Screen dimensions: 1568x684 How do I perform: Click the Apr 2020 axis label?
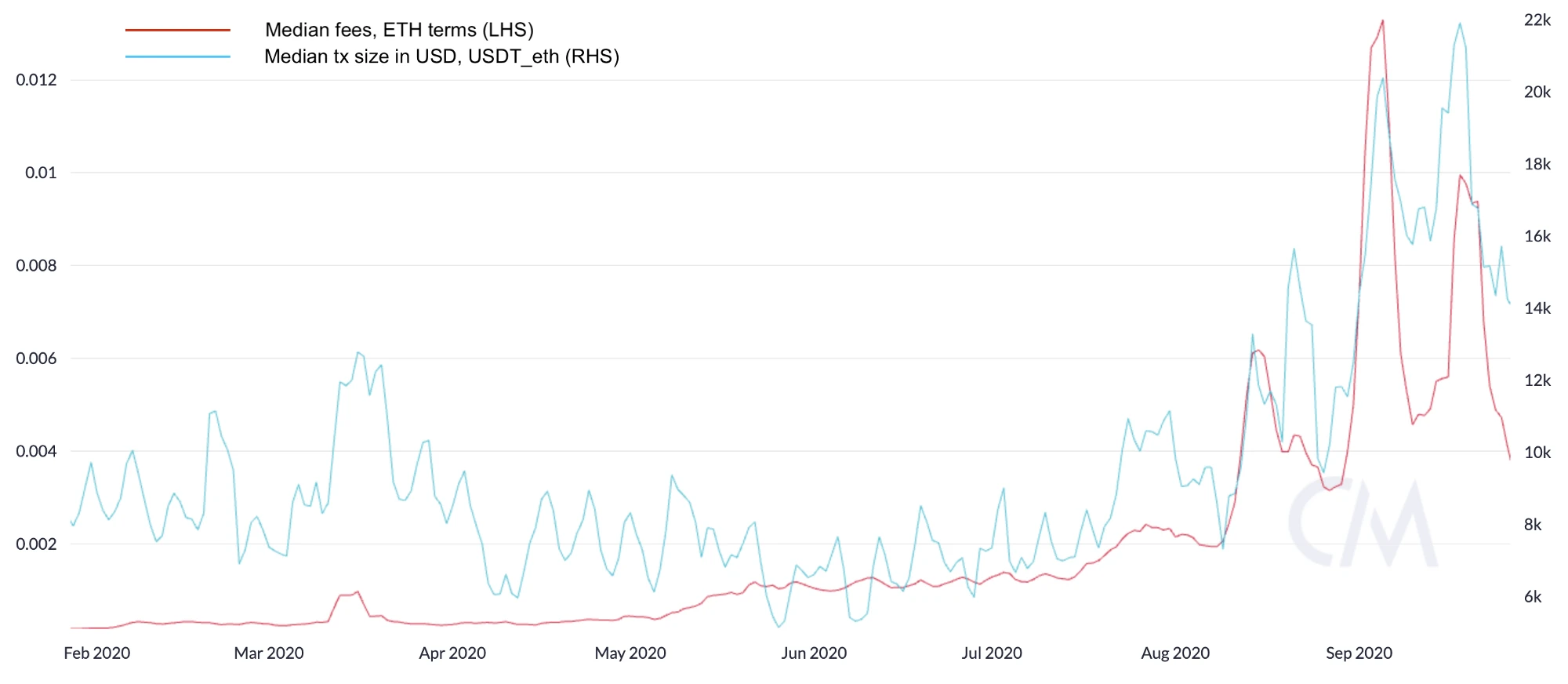tap(452, 653)
